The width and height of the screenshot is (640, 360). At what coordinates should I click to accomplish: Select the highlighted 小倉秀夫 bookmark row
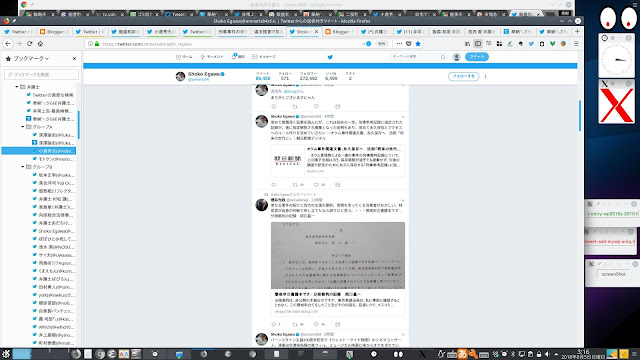coord(39,151)
